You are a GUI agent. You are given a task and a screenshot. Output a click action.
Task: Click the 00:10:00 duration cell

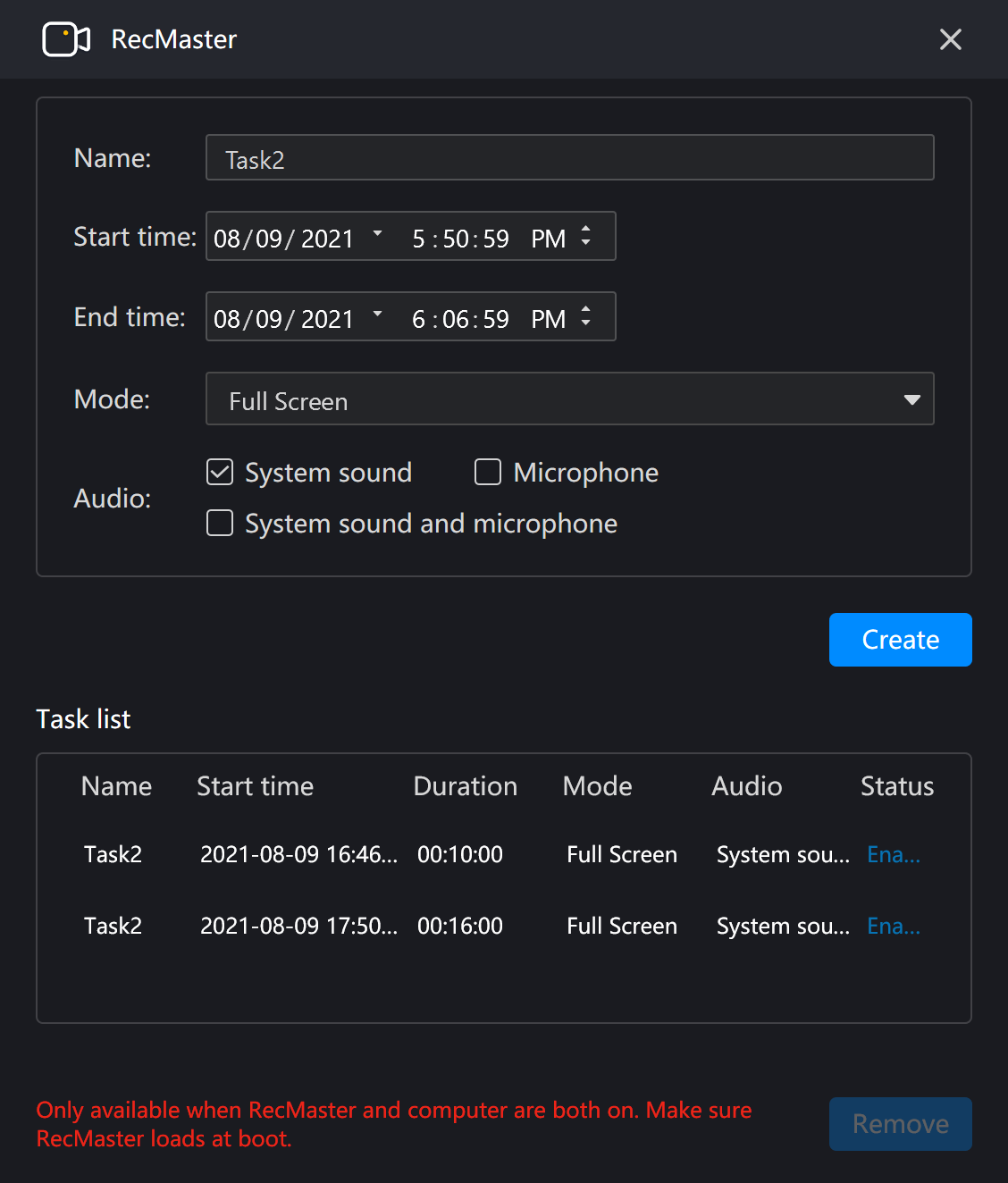(x=460, y=854)
